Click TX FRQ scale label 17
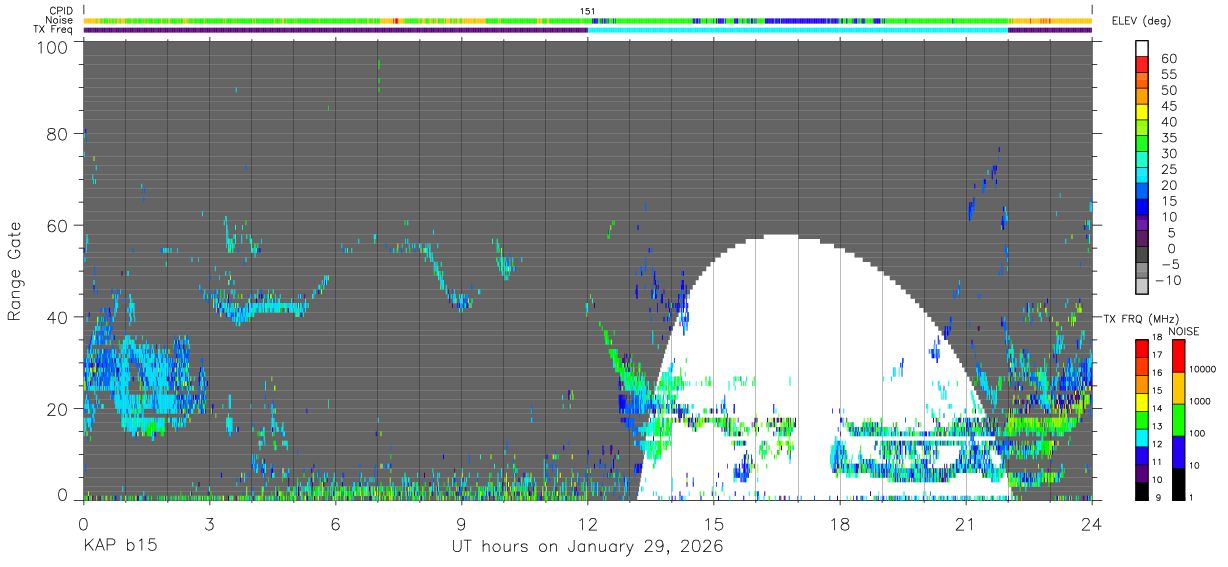This screenshot has height=567, width=1228. 1156,355
